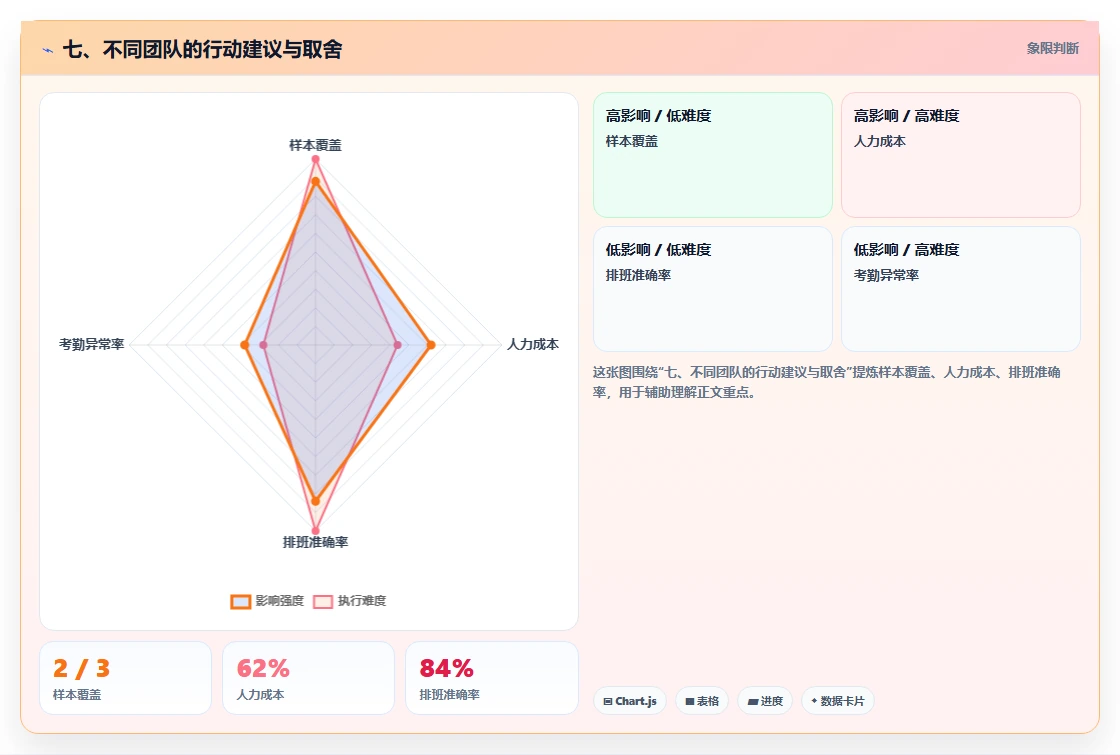This screenshot has width=1120, height=755.
Task: Select the 低影响 / 低难度 quadrant card
Action: (713, 289)
